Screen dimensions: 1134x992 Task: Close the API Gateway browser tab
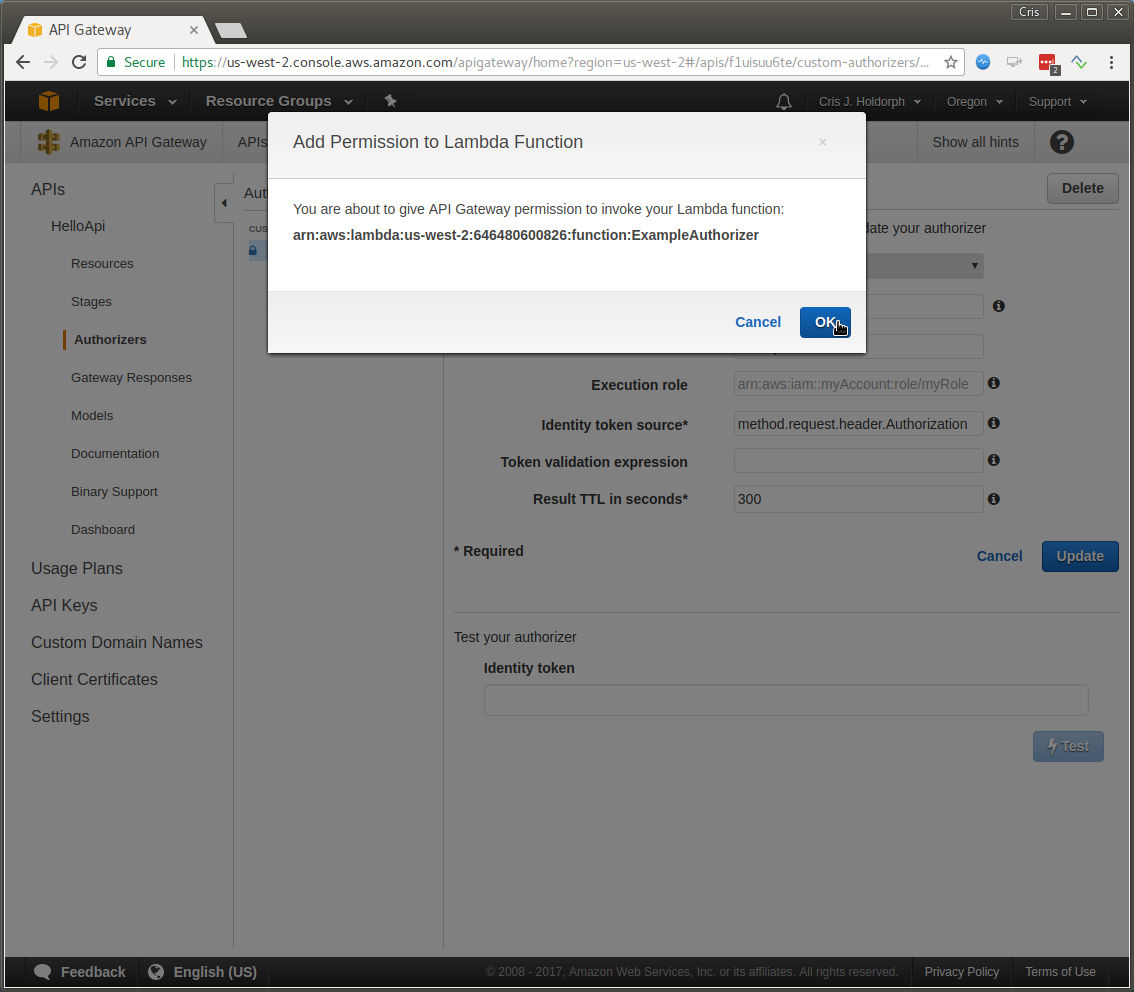[x=193, y=30]
